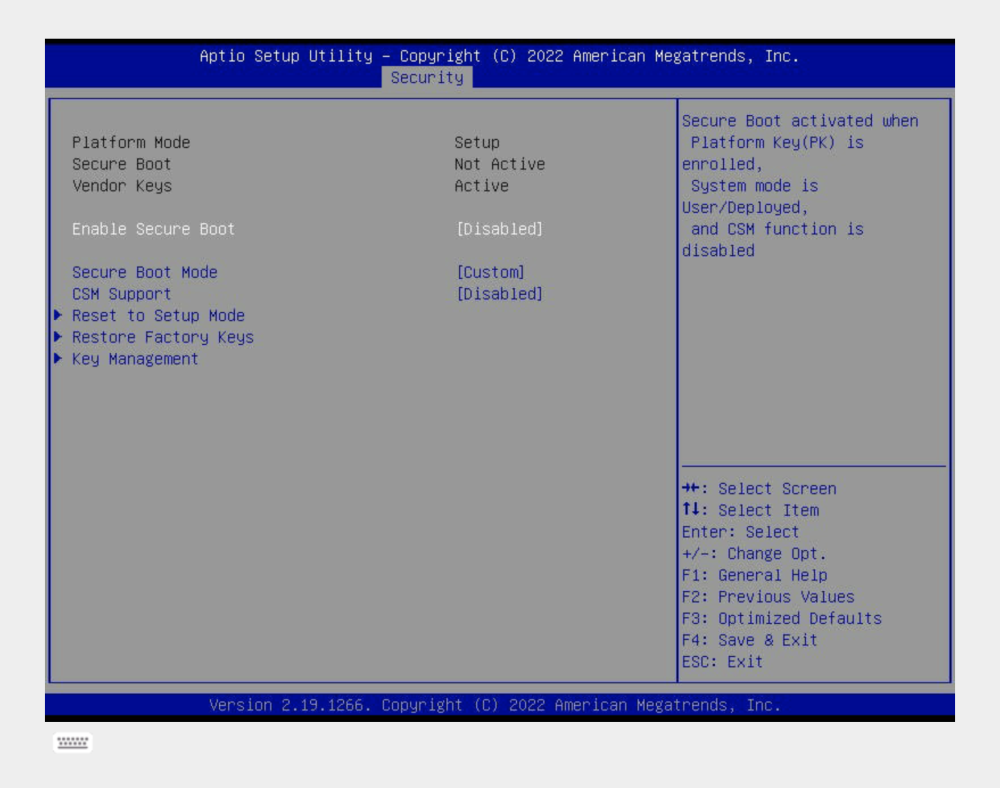Click the Secure Boot status label
The width and height of the screenshot is (1000, 788).
point(121,164)
